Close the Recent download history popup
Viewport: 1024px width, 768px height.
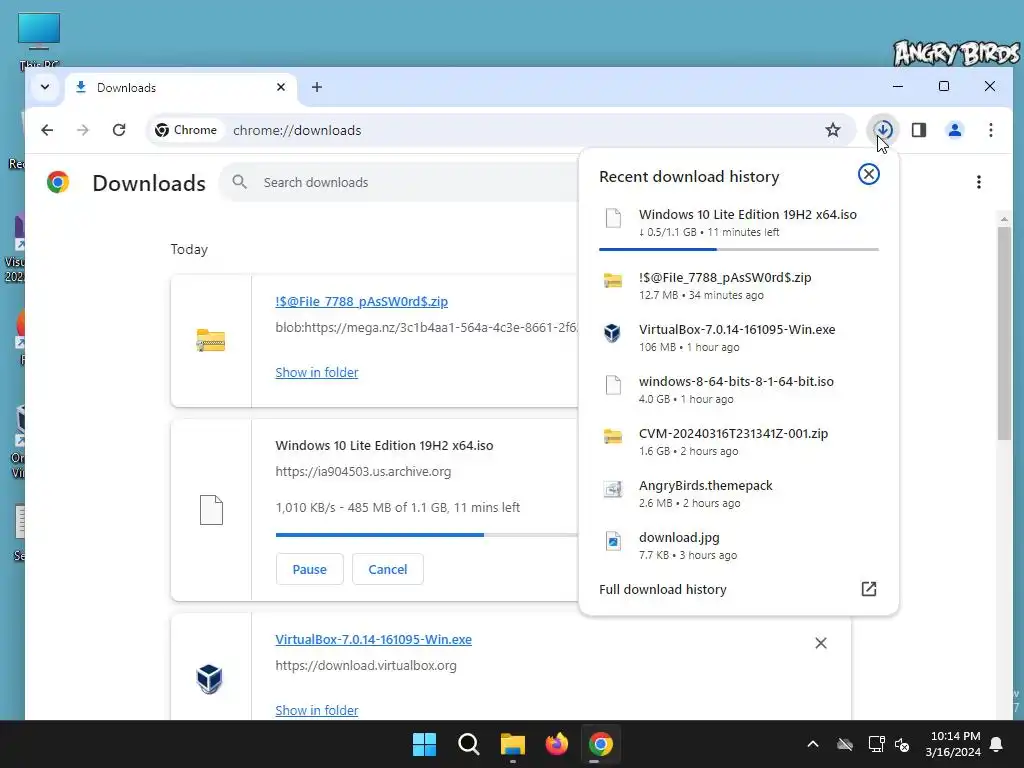869,174
